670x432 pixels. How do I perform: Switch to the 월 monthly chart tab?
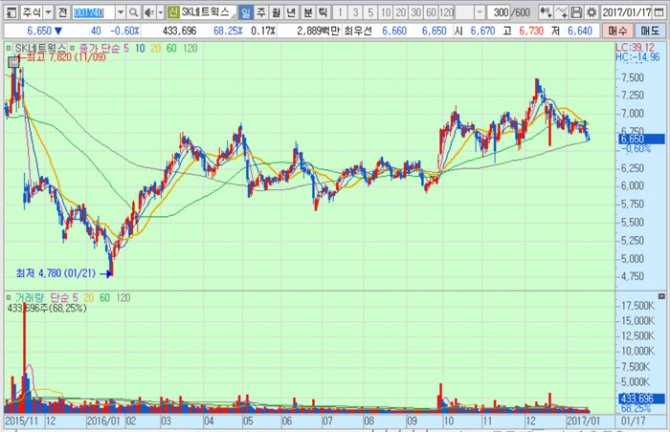[x=277, y=11]
